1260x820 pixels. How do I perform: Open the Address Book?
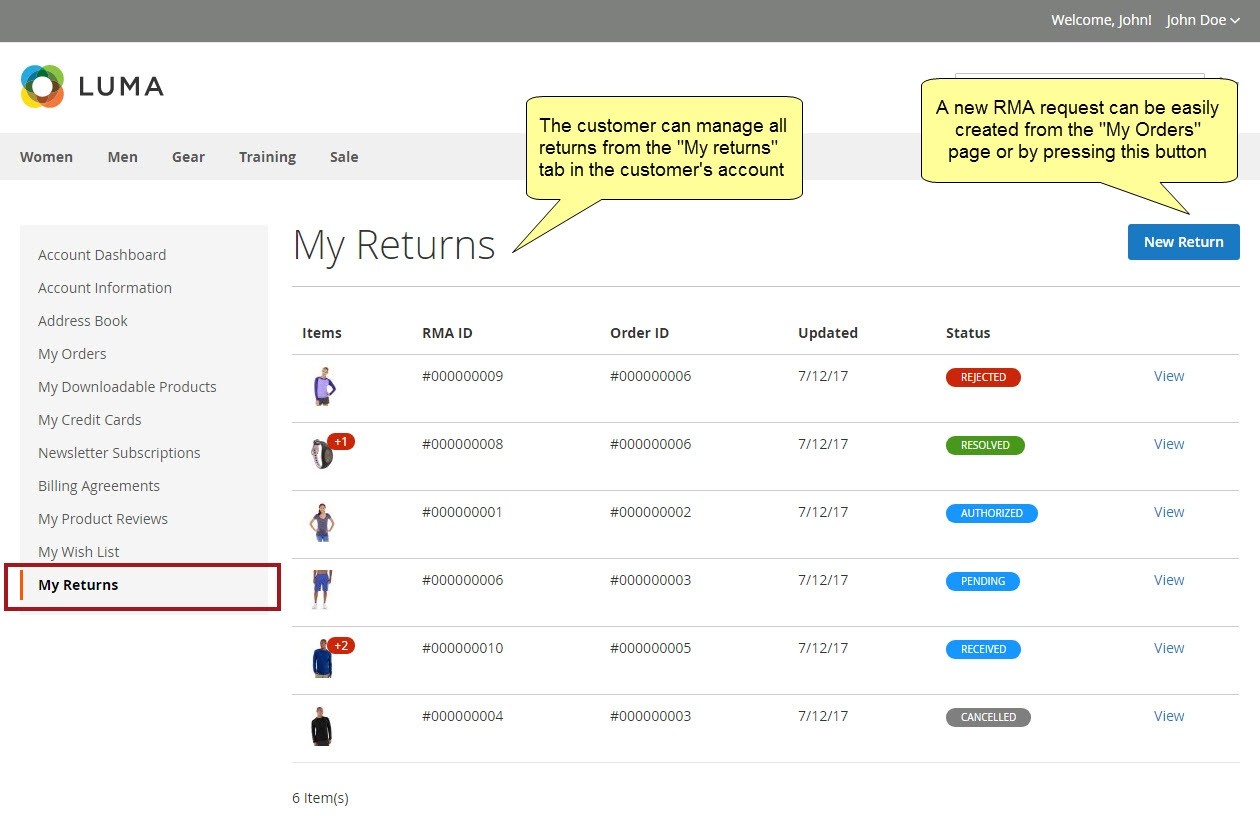click(x=83, y=321)
